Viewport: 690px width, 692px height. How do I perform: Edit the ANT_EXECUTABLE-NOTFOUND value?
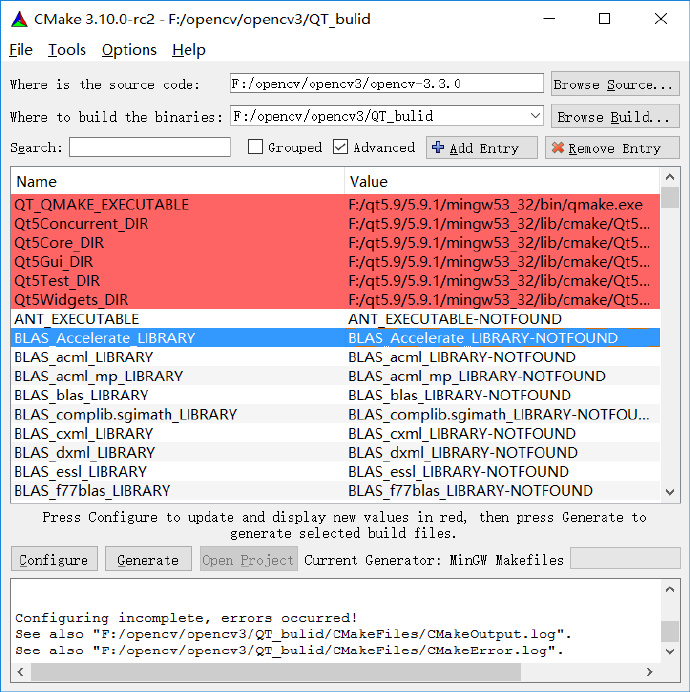(x=502, y=319)
